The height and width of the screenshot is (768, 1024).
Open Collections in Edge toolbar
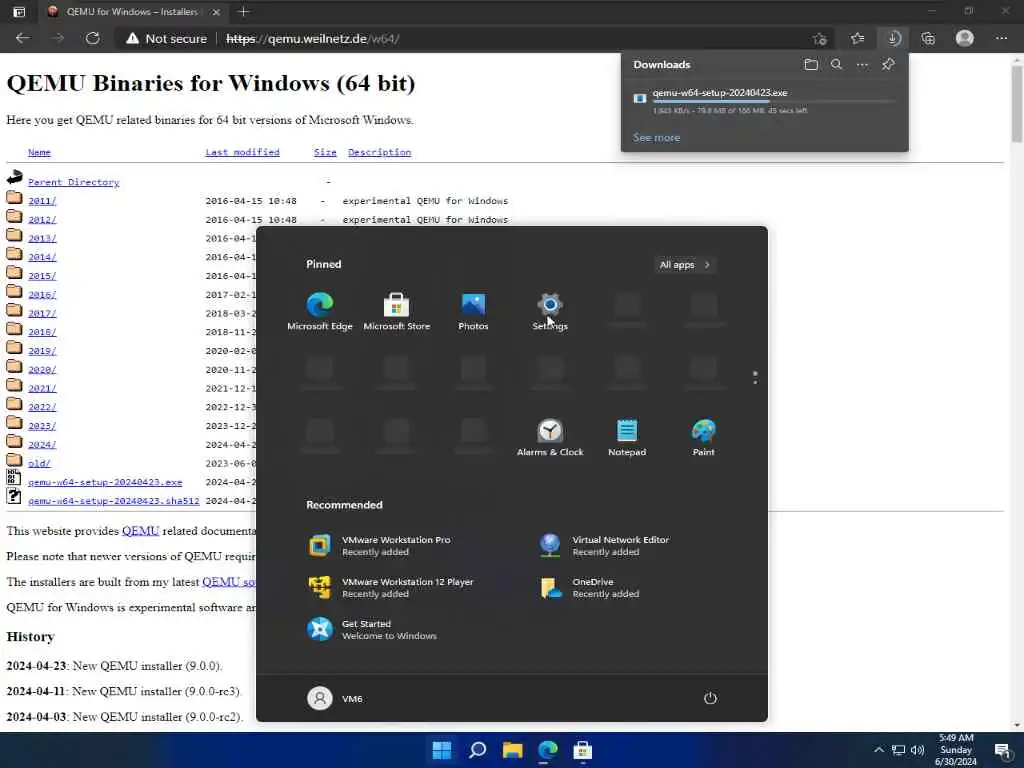coord(928,39)
